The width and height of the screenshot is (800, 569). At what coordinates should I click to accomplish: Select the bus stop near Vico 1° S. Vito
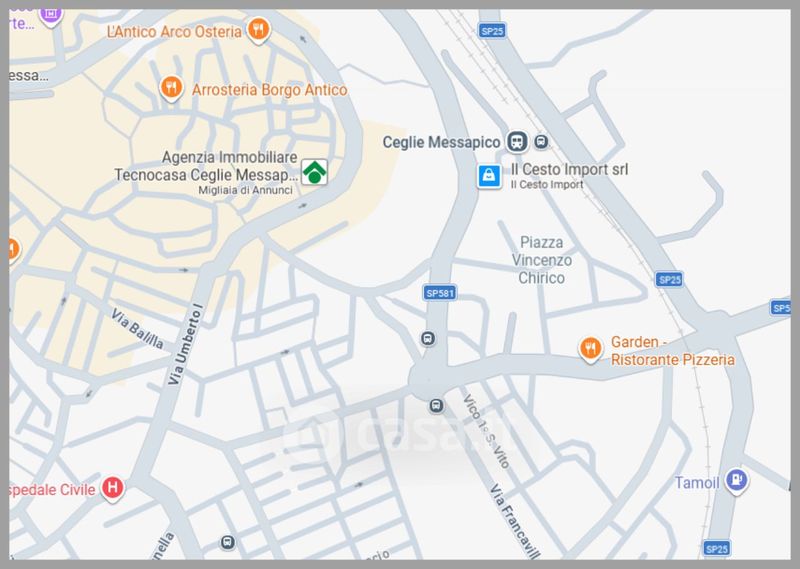(436, 406)
